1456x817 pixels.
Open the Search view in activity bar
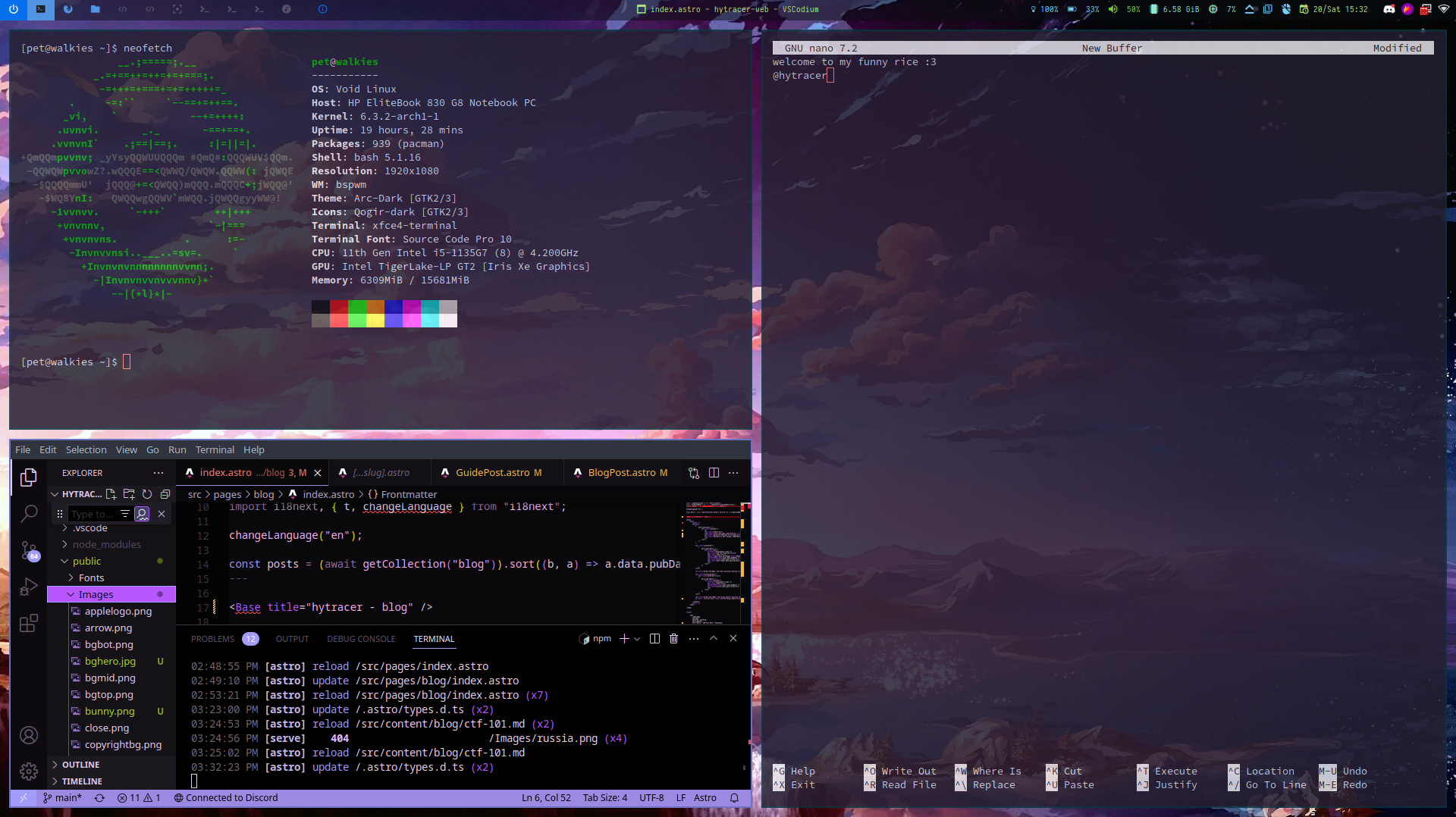tap(29, 513)
